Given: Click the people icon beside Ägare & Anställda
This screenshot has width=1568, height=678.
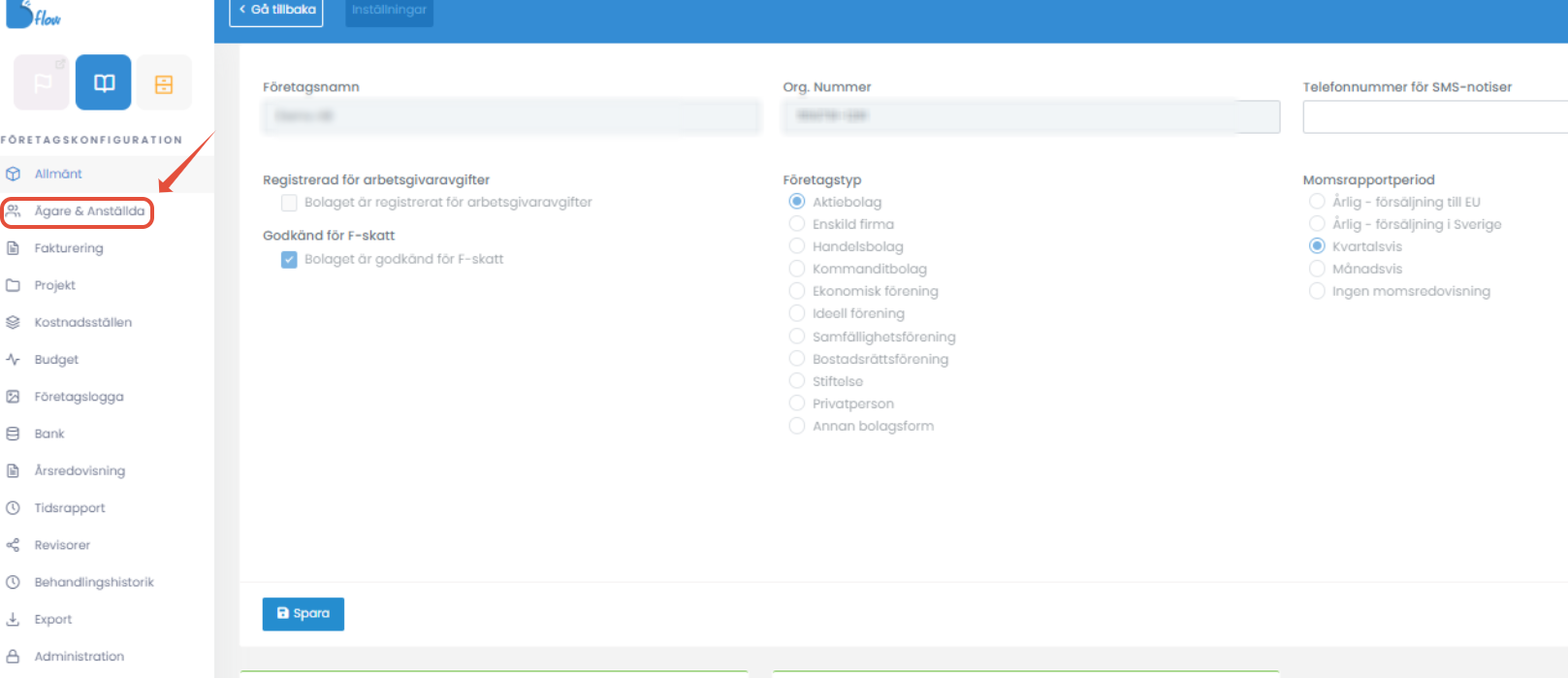Looking at the screenshot, I should [14, 210].
